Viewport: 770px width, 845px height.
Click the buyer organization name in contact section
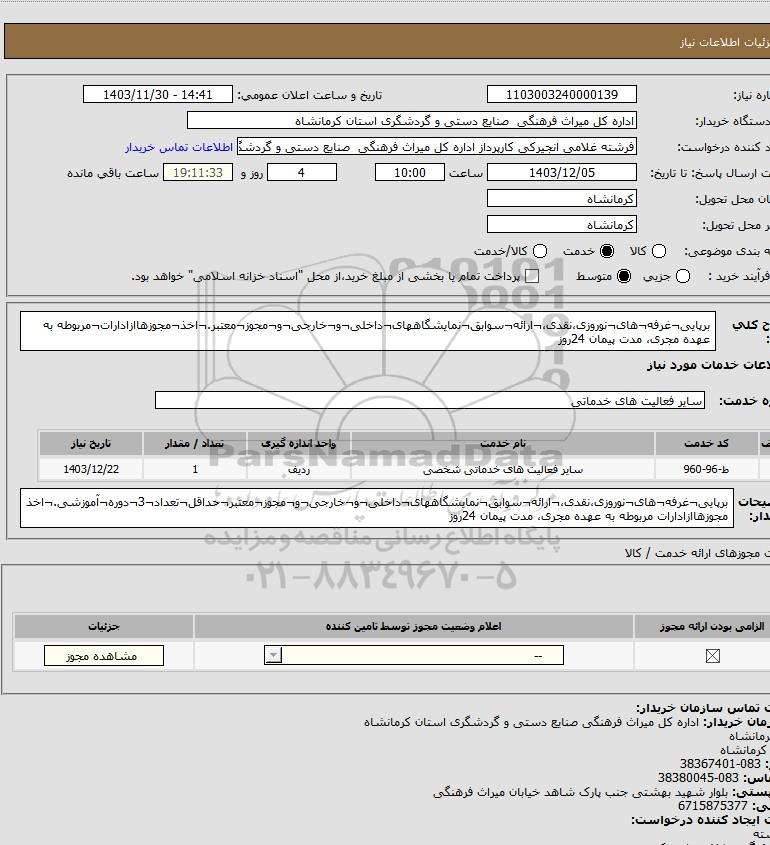(x=531, y=722)
